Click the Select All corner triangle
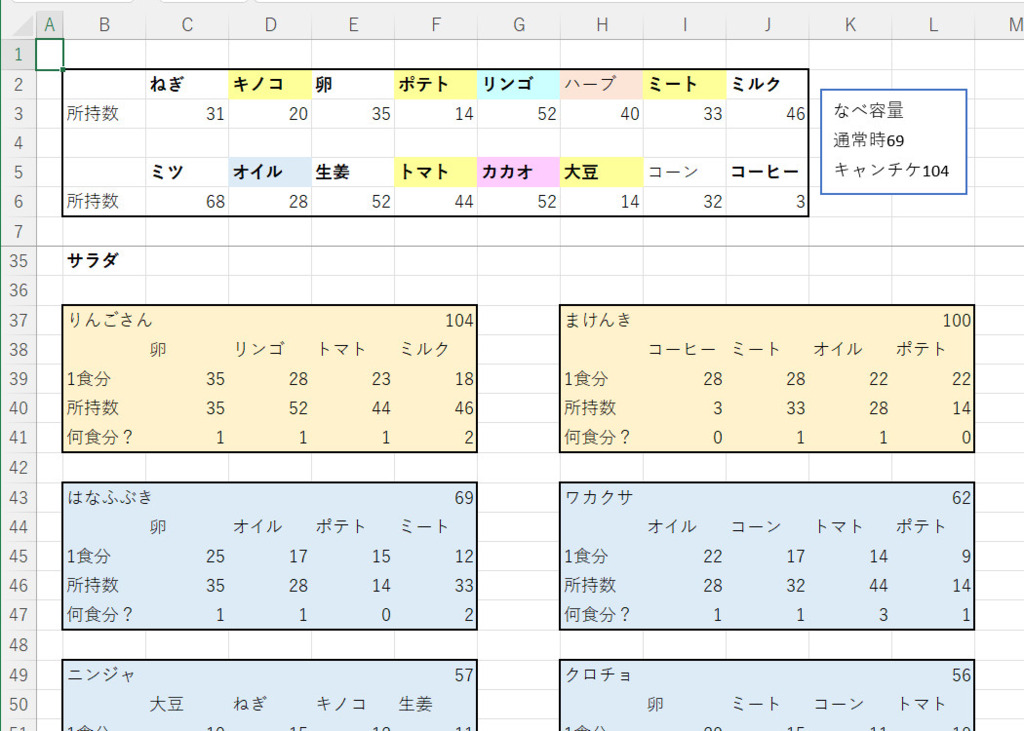Screen dimensions: 1024x731 (18, 24)
